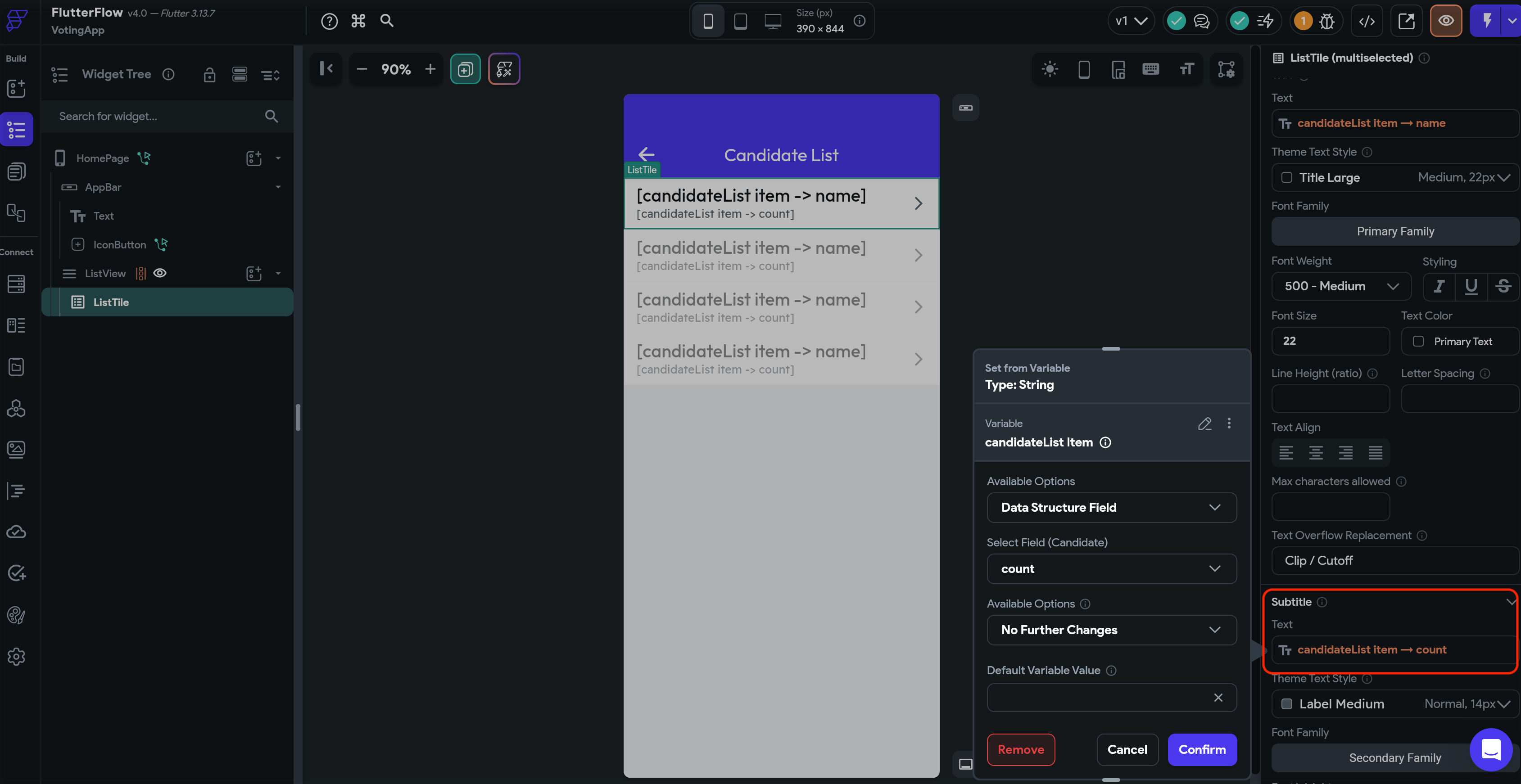Open the app settings gear icon
Viewport: 1521px width, 784px height.
[17, 656]
